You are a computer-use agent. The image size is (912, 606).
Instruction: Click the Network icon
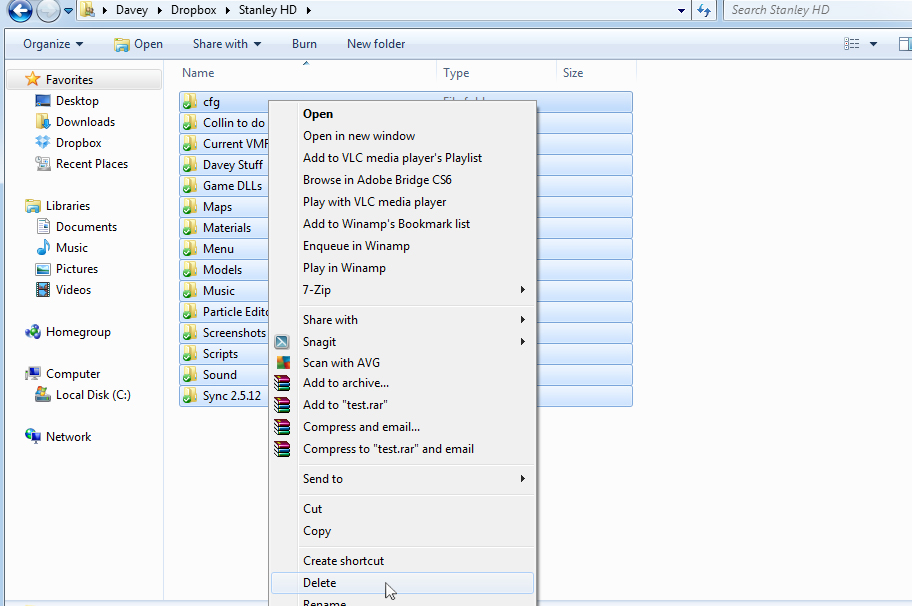[33, 436]
